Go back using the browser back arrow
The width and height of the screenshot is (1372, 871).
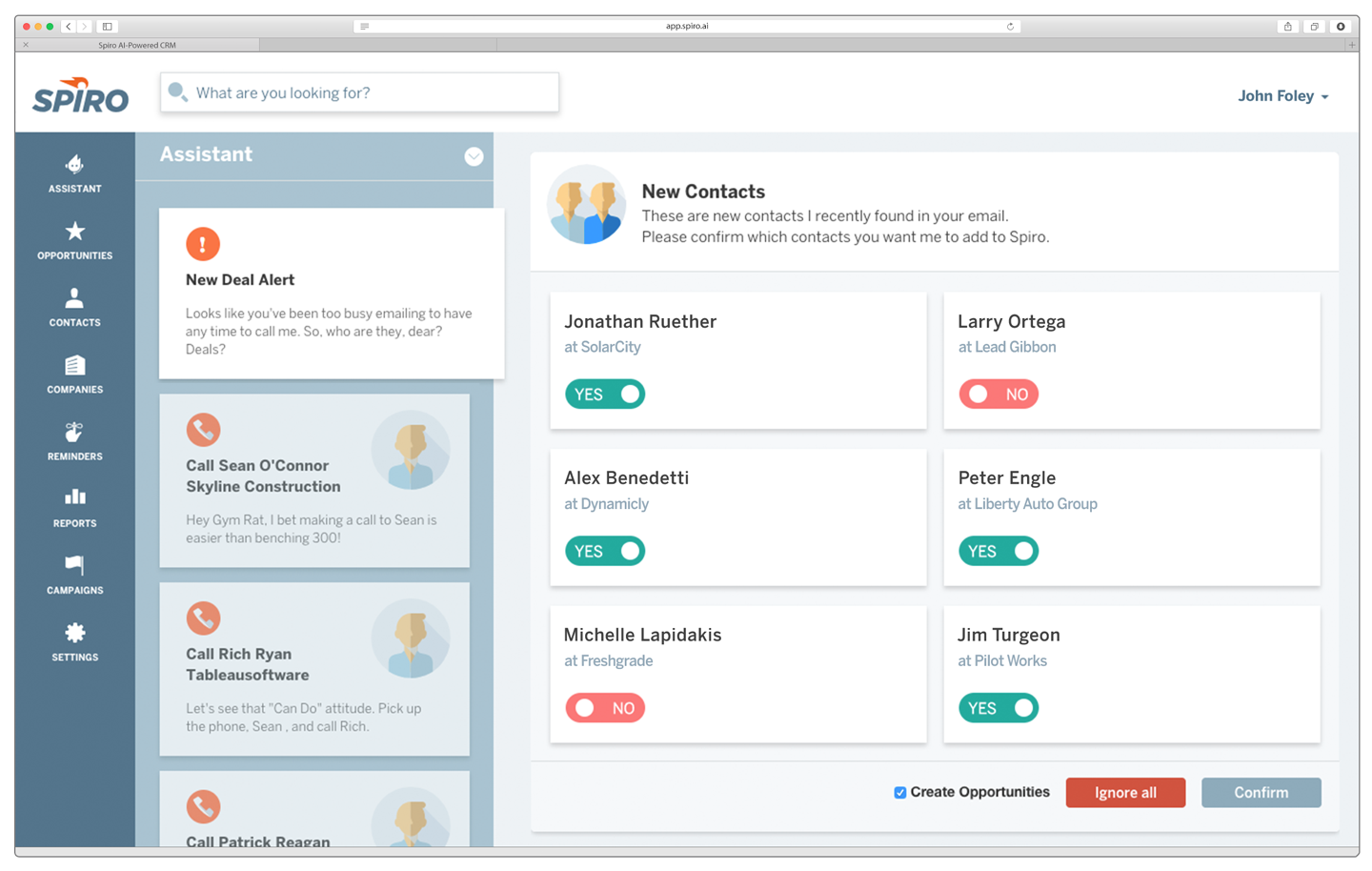(69, 26)
